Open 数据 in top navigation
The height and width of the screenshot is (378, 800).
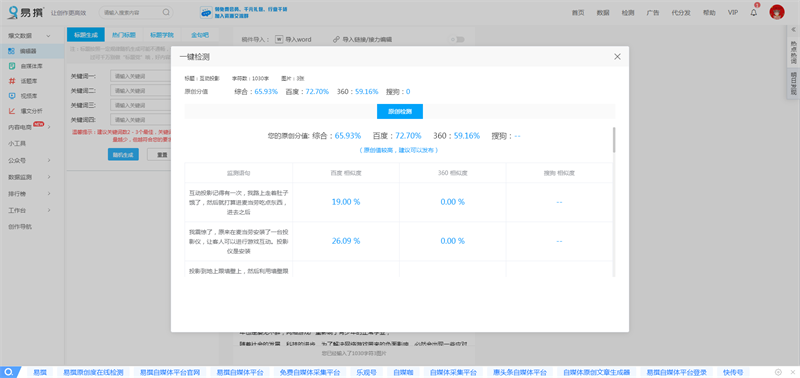603,12
